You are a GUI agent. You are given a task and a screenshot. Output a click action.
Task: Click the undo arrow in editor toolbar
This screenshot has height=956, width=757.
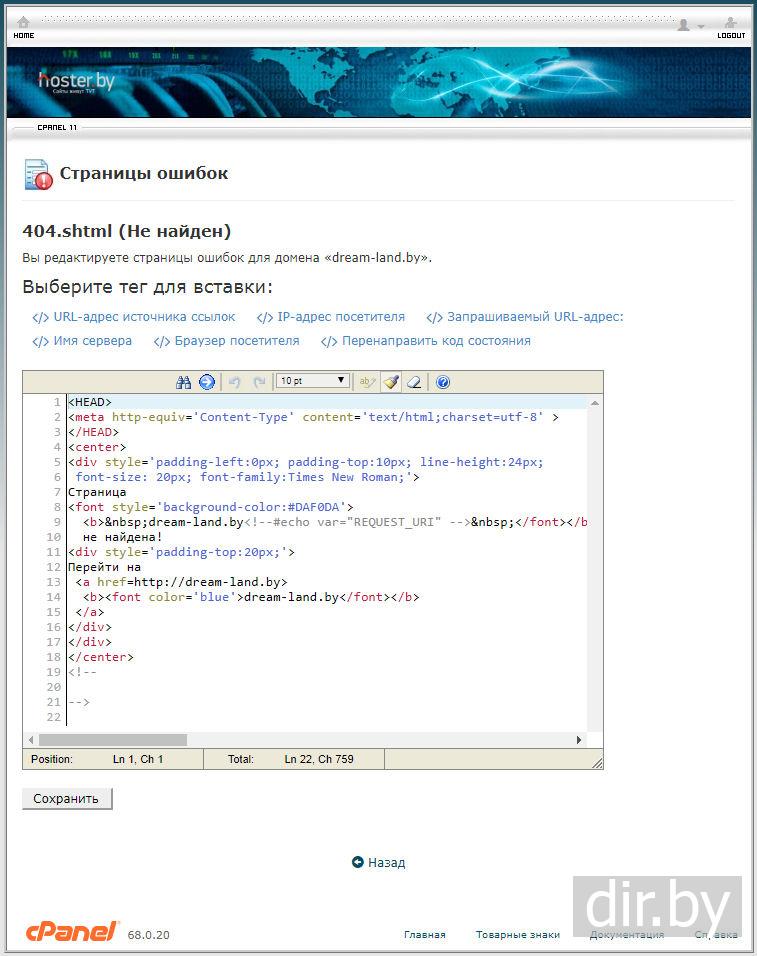pyautogui.click(x=235, y=382)
